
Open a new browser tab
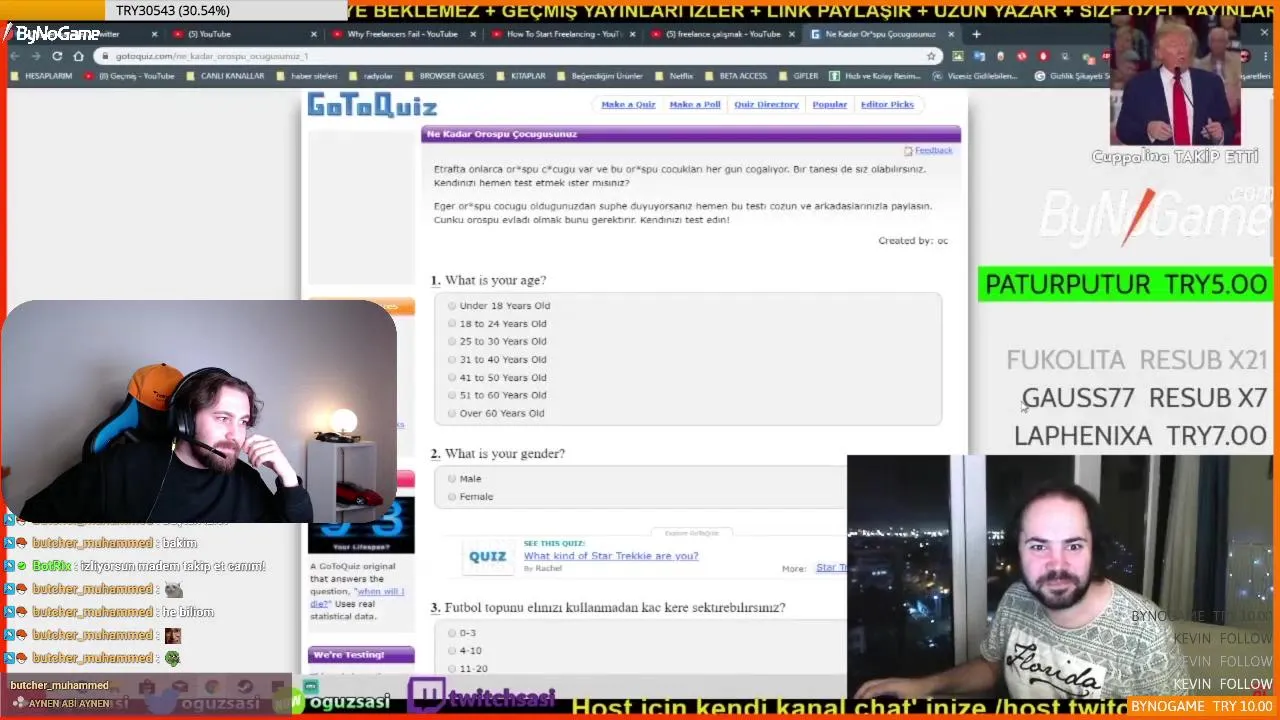pyautogui.click(x=976, y=34)
